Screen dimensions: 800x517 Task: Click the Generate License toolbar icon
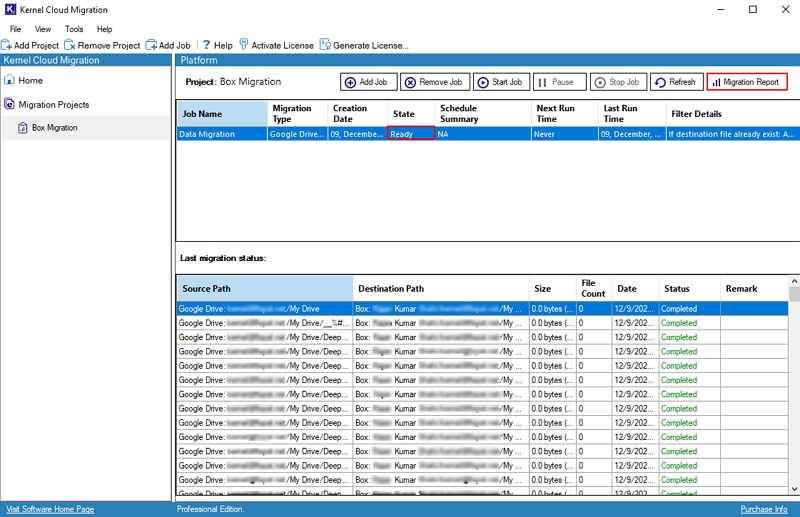tap(325, 45)
